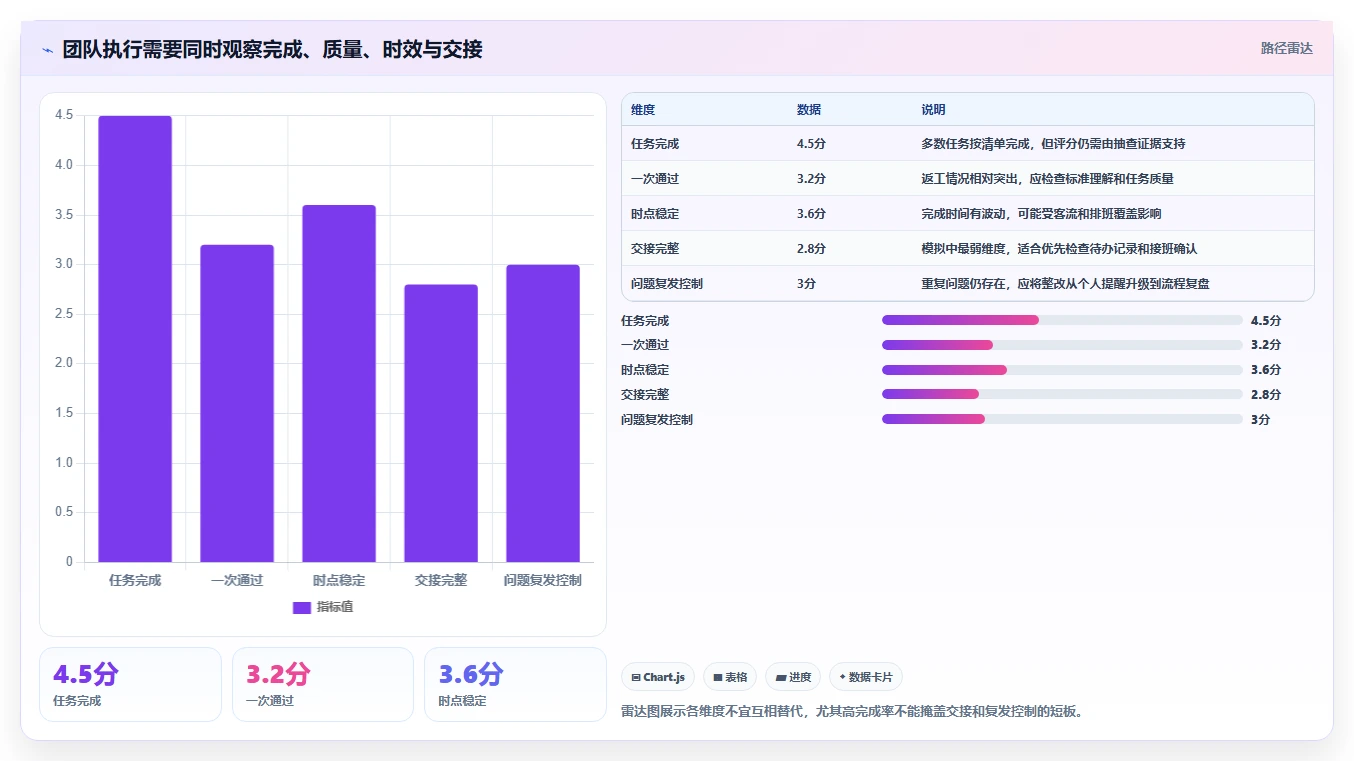This screenshot has width=1354, height=761.
Task: Click the 3.6分 value beside the progress bars
Action: (x=1266, y=370)
